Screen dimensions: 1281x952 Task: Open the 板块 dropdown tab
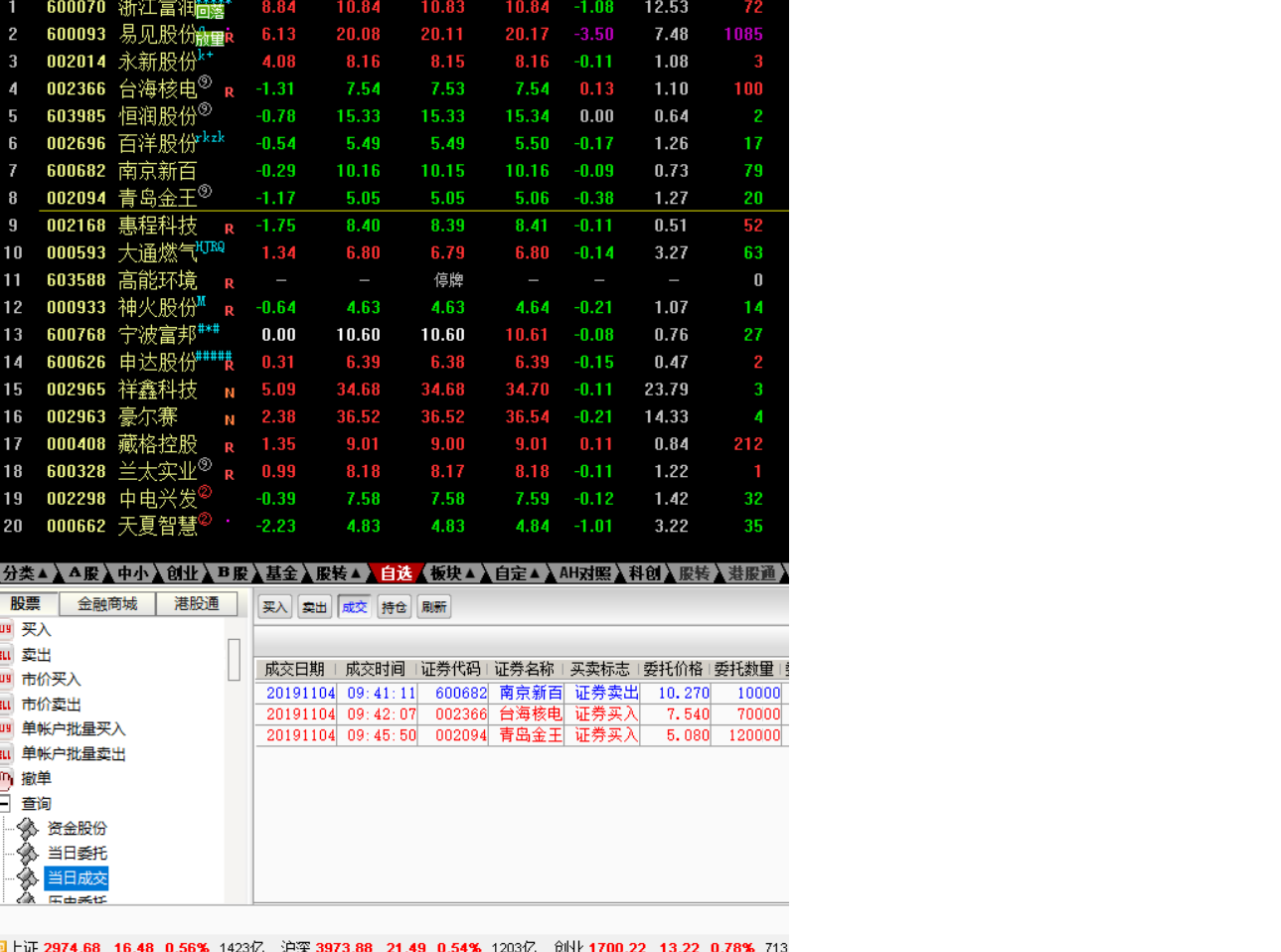(452, 573)
